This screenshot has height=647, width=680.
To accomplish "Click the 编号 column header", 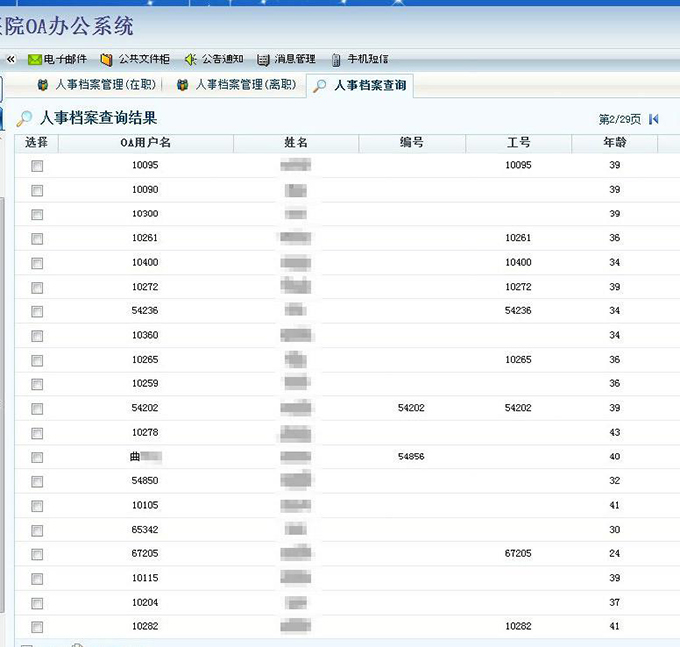I will pos(412,143).
